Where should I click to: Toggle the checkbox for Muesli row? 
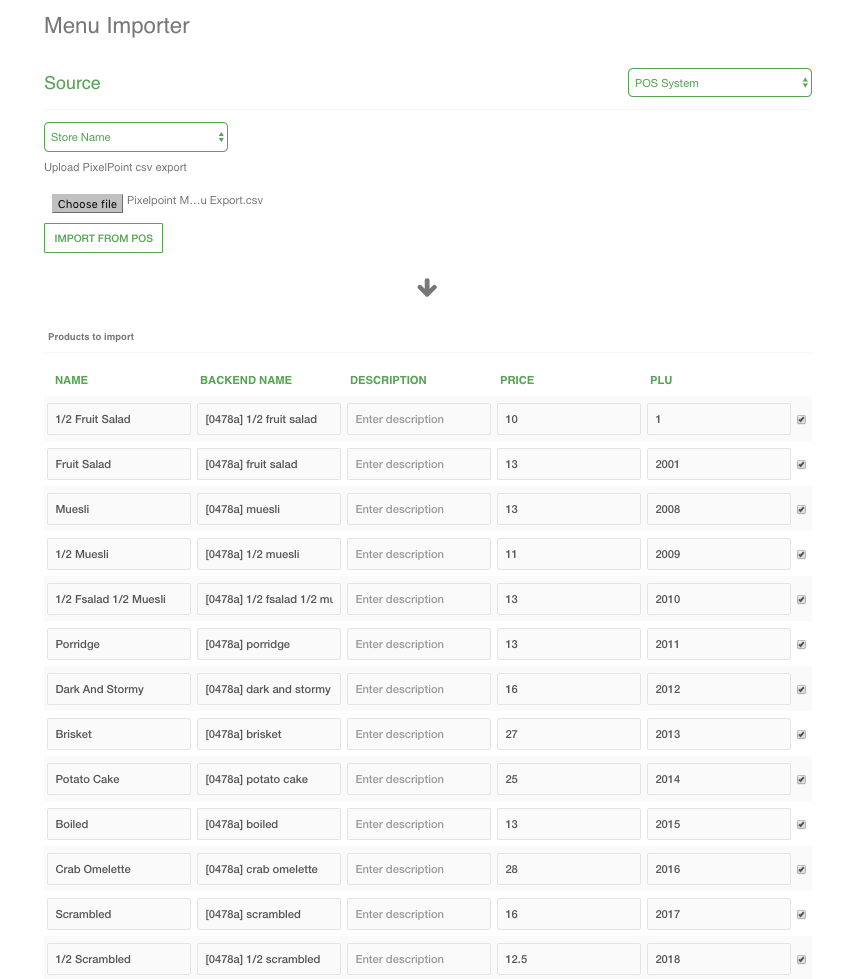pyautogui.click(x=801, y=510)
